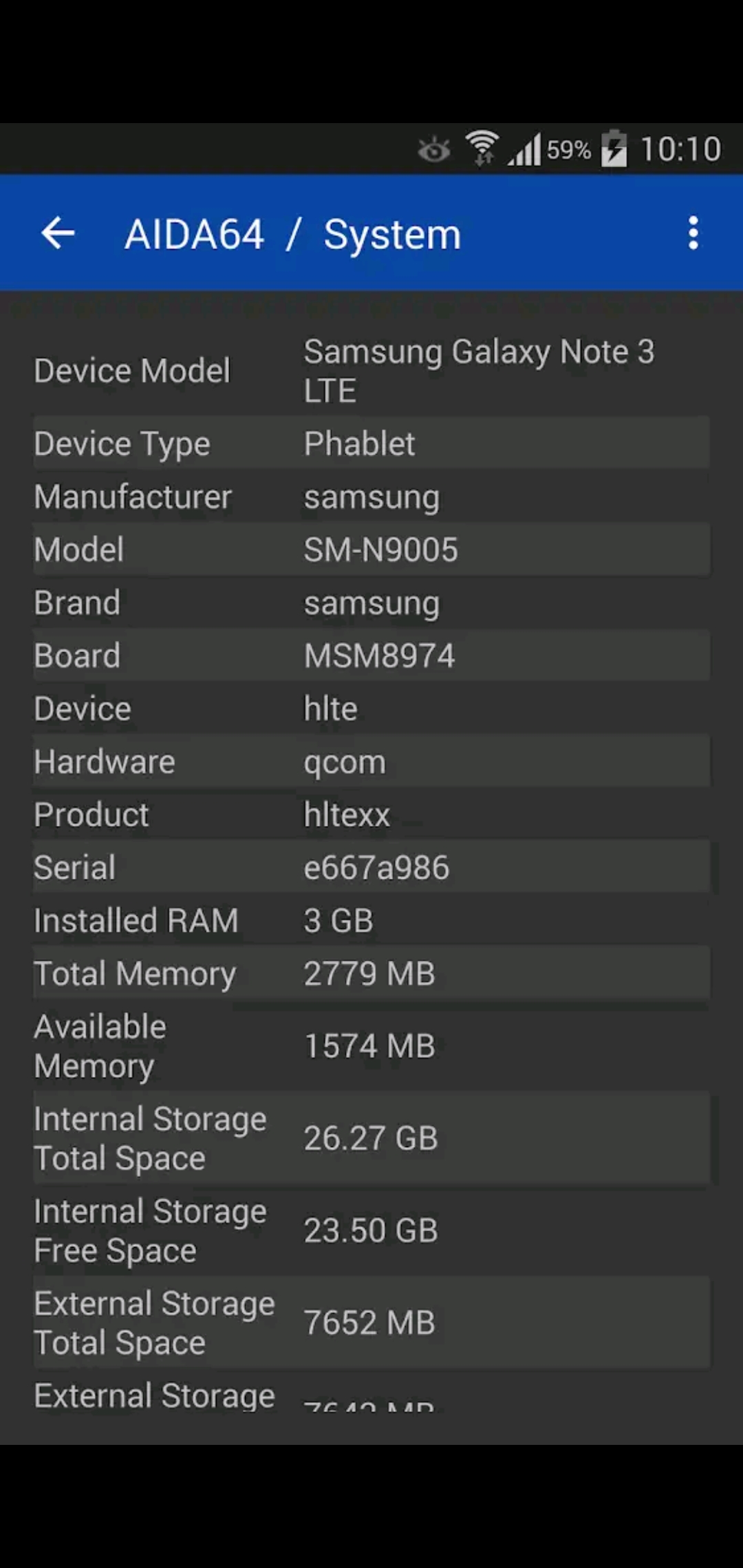743x1568 pixels.
Task: Tap the 59% battery percentage text
Action: 569,149
